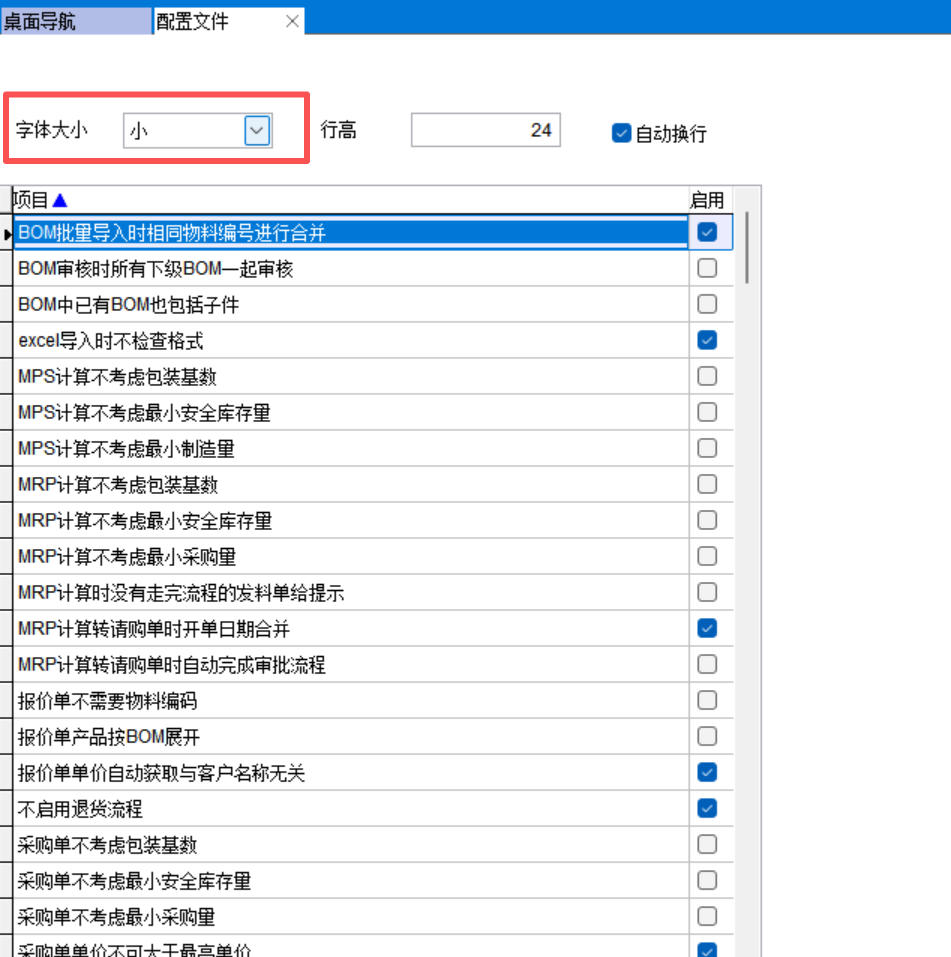Close the 配置文件 tab
The height and width of the screenshot is (957, 951).
292,22
